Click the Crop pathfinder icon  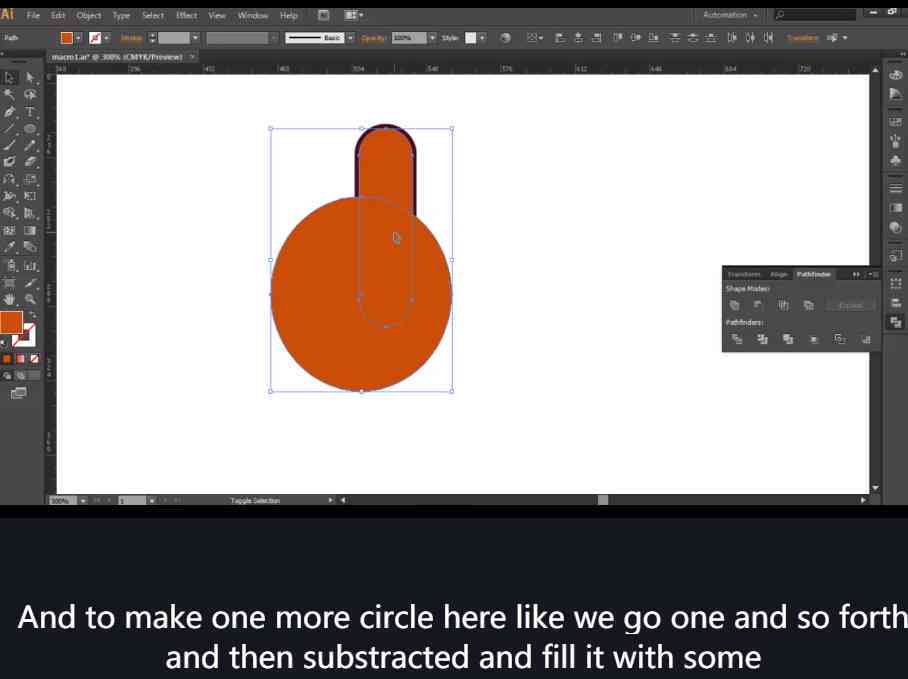point(814,339)
